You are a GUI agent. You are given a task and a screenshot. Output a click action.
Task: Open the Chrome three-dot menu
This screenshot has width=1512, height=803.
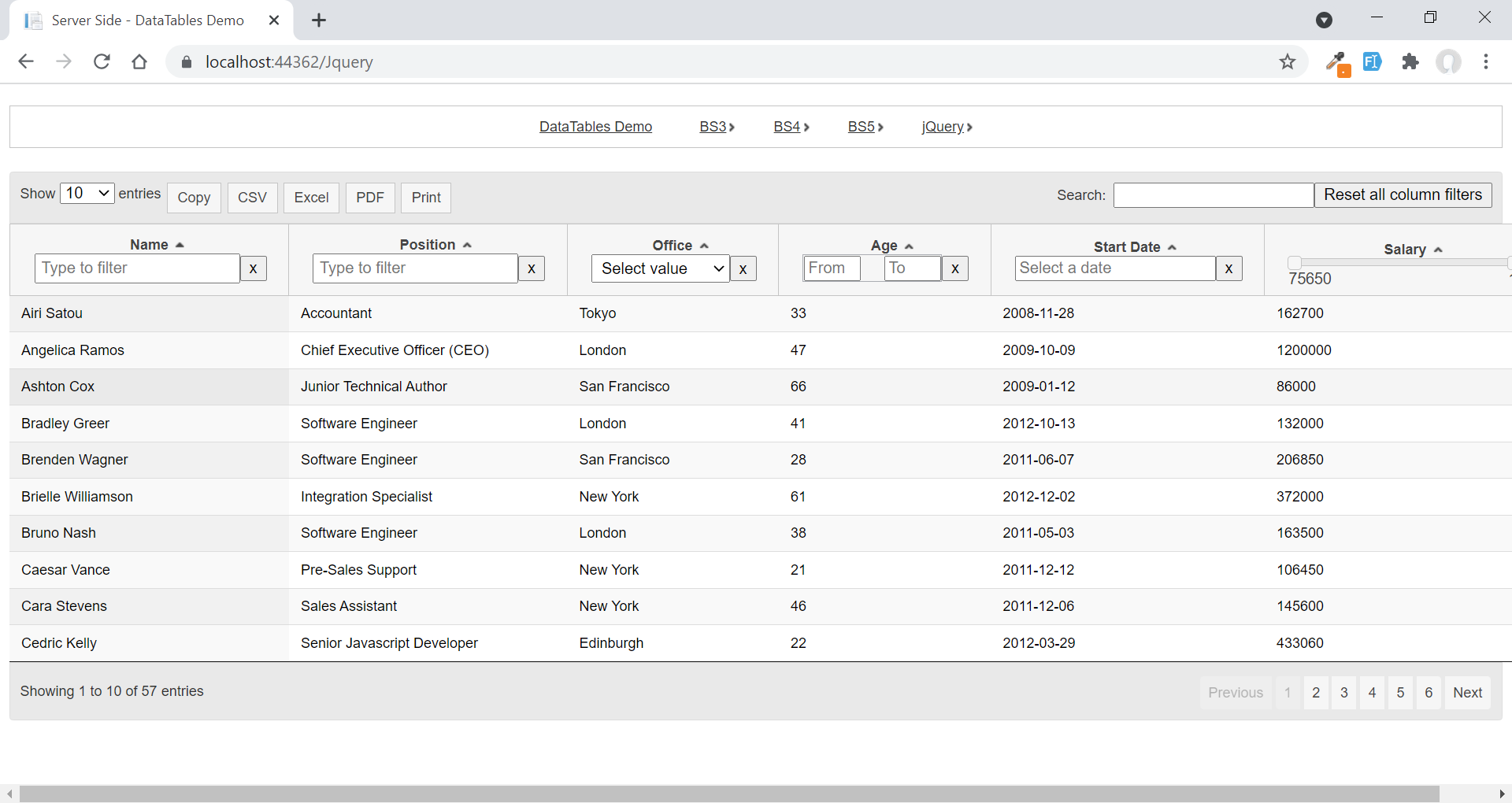point(1485,61)
